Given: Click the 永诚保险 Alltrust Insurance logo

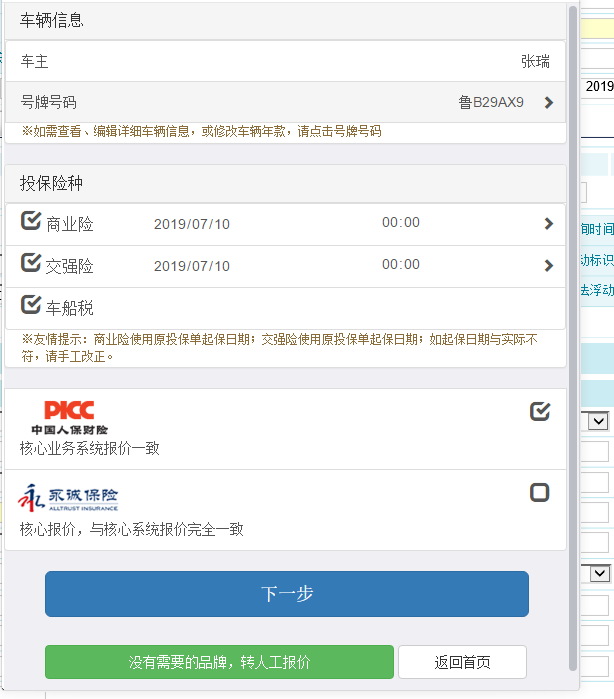Looking at the screenshot, I should [x=68, y=498].
